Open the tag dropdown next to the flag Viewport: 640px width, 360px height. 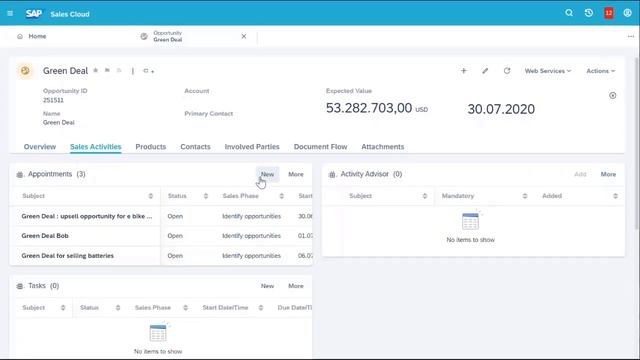(148, 71)
